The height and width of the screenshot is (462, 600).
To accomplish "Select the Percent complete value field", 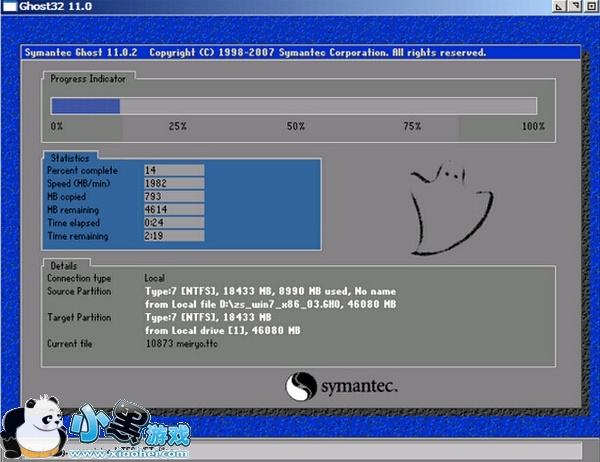I will (x=173, y=171).
